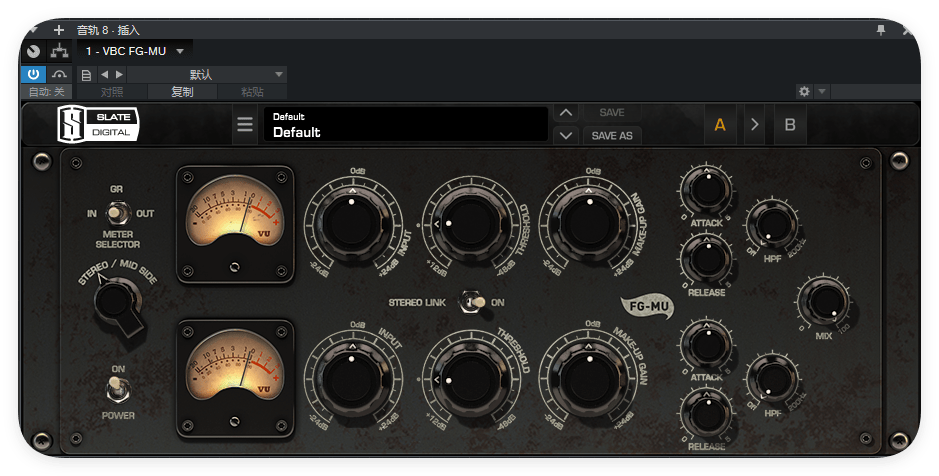This screenshot has width=939, height=476.
Task: Expand the small arrow next to the gear
Action: pos(822,91)
